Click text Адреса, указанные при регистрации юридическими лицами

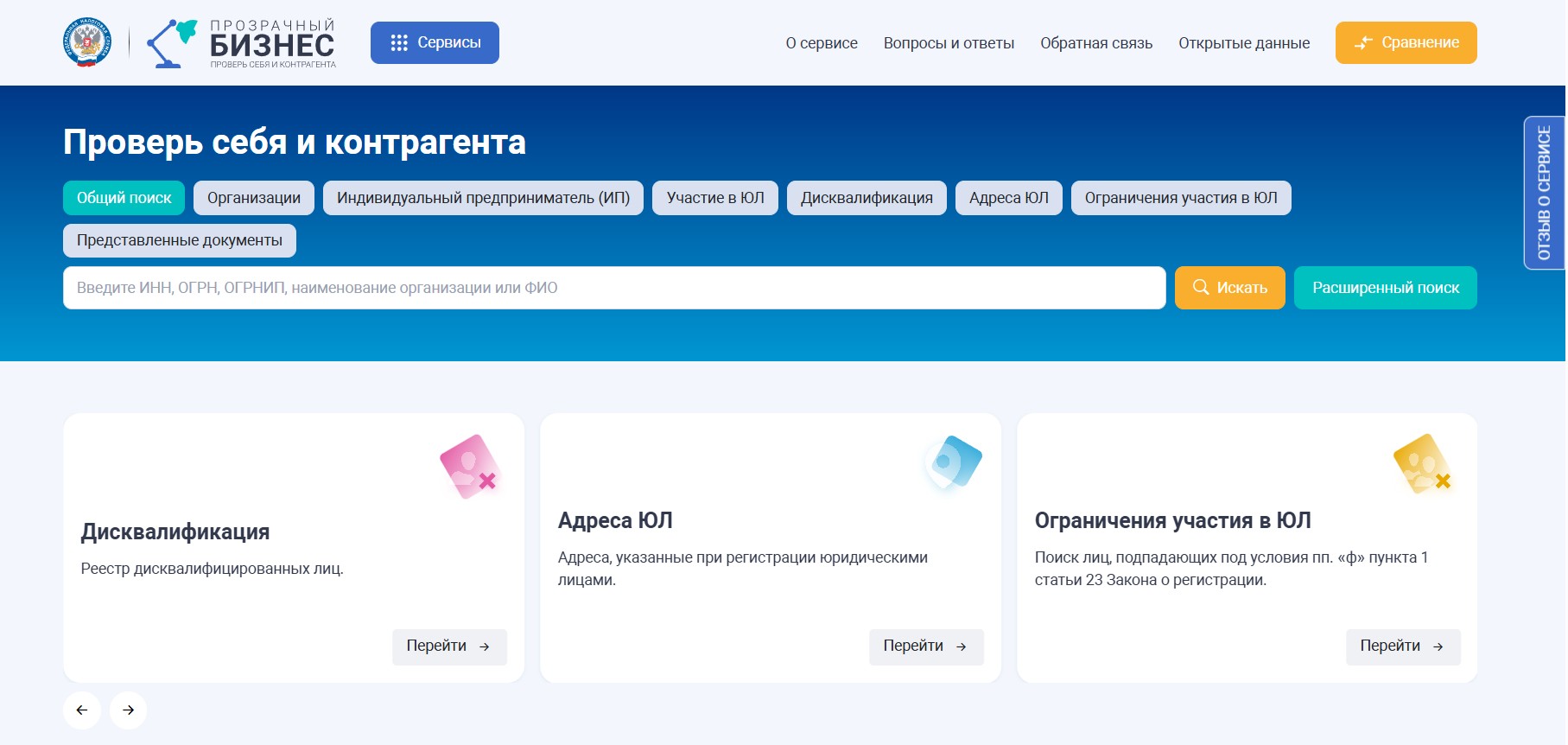(x=743, y=569)
